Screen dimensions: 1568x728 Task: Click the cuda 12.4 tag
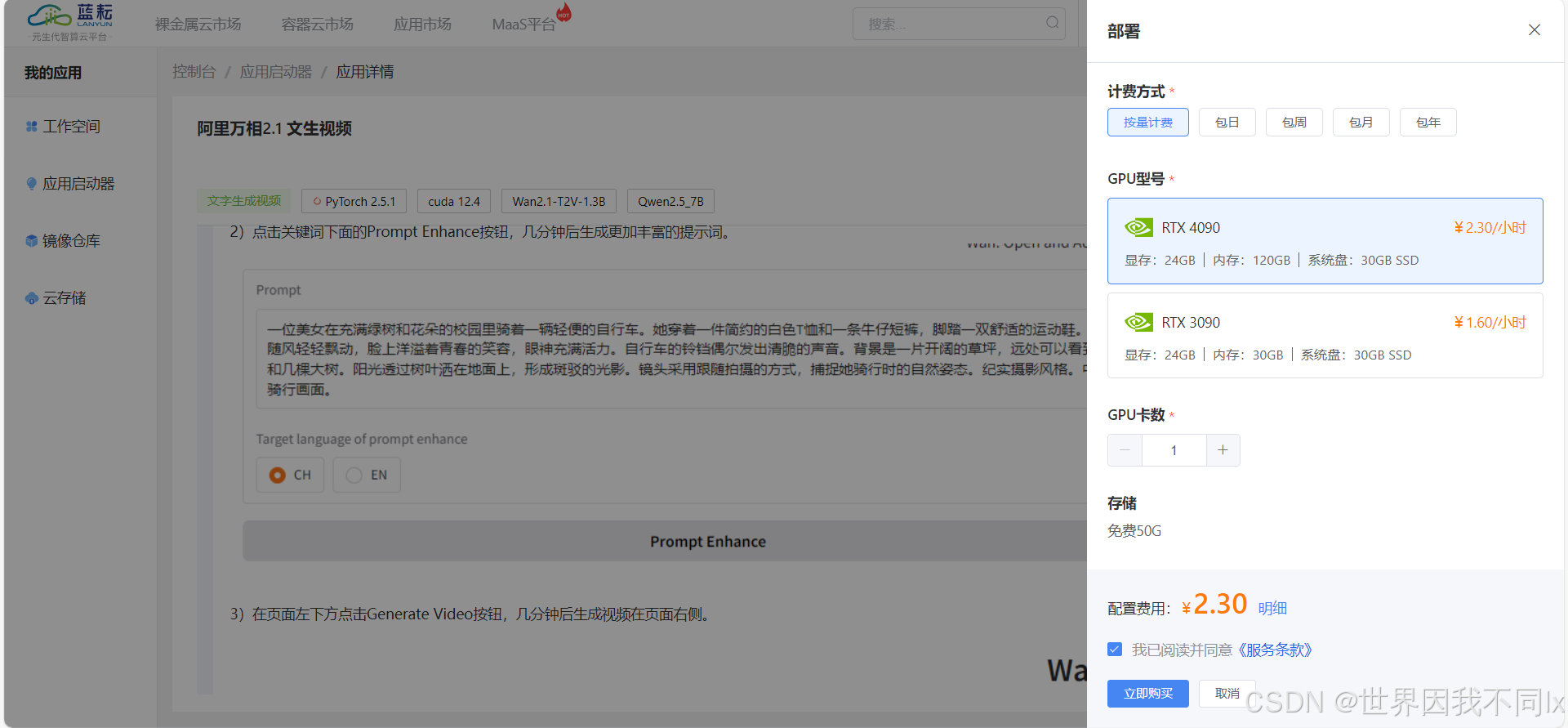point(454,201)
